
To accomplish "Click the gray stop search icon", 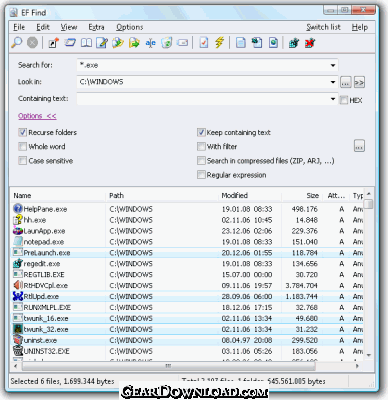I will coord(32,43).
